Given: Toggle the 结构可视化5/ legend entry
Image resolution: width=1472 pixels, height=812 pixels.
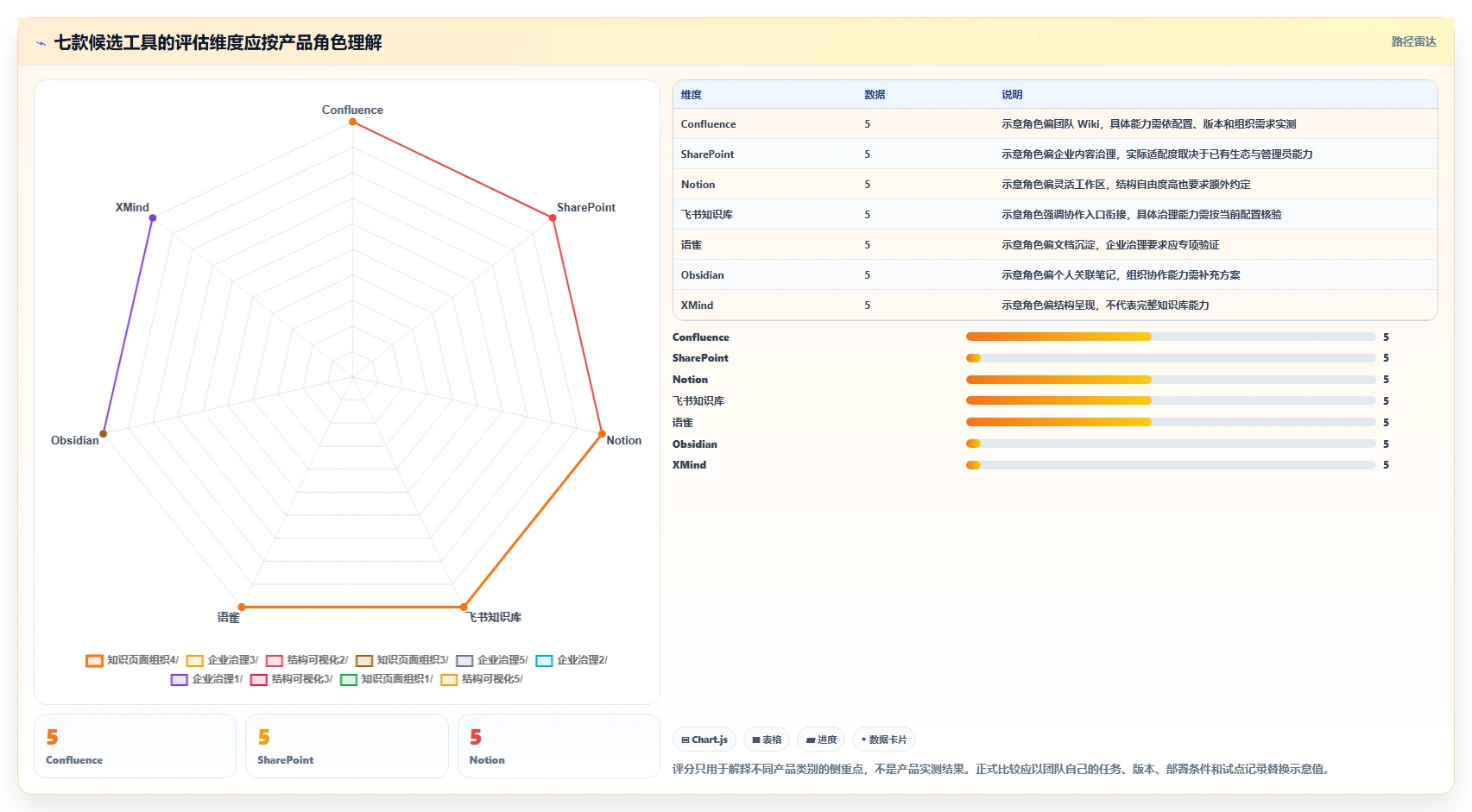Looking at the screenshot, I should point(482,679).
